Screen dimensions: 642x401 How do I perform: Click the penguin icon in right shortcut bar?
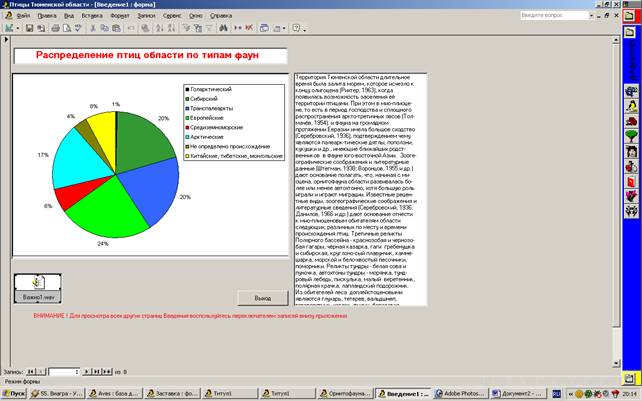(x=631, y=106)
